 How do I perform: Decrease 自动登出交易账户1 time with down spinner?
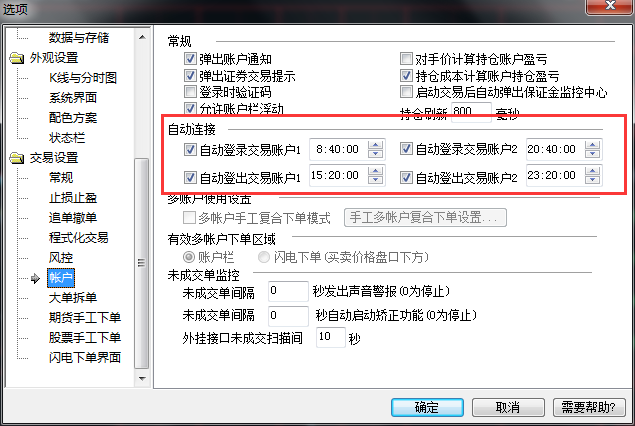click(x=375, y=179)
